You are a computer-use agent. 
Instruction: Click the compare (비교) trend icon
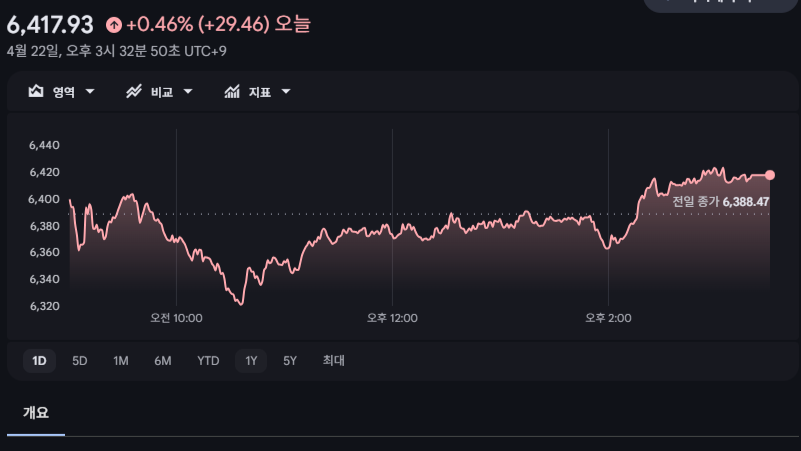134,92
